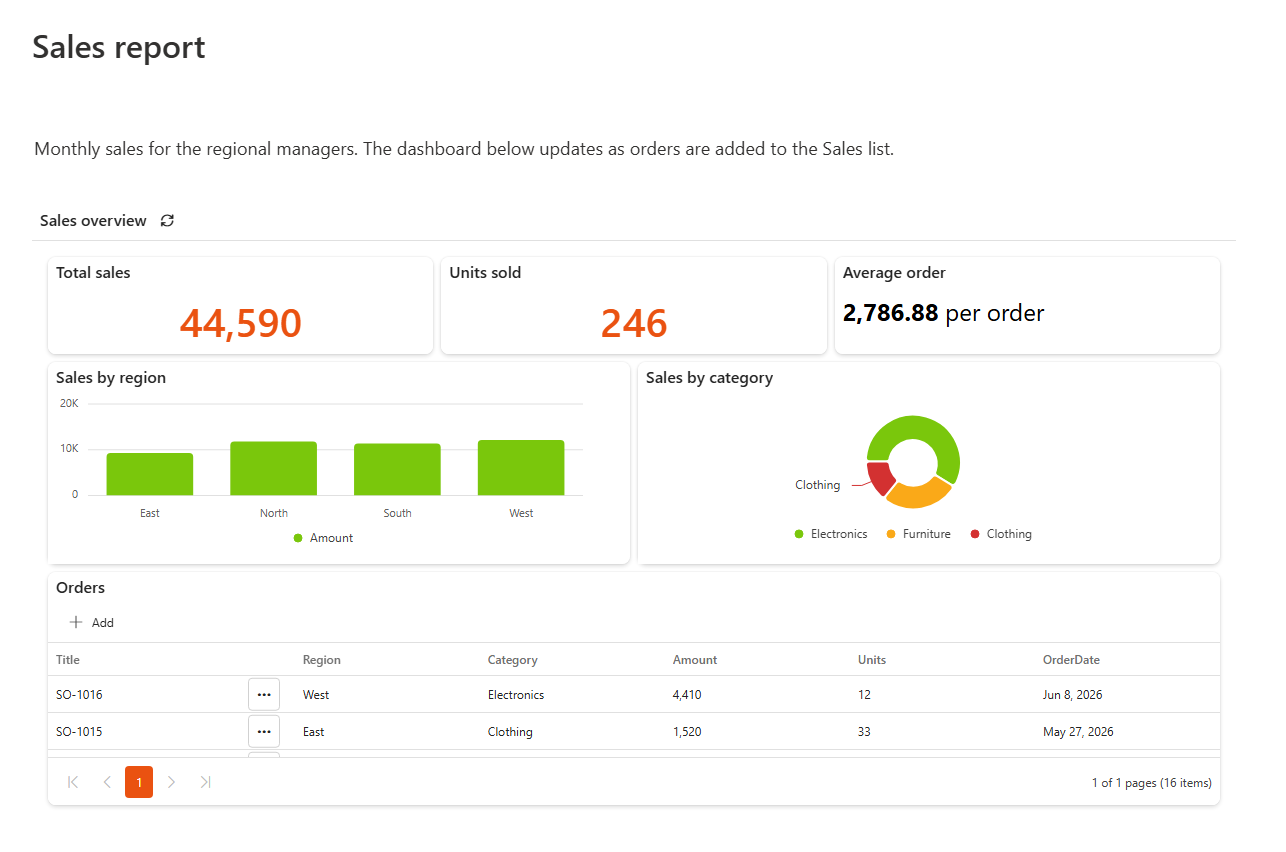1286x852 pixels.
Task: Sort orders by the Region column
Action: click(322, 660)
